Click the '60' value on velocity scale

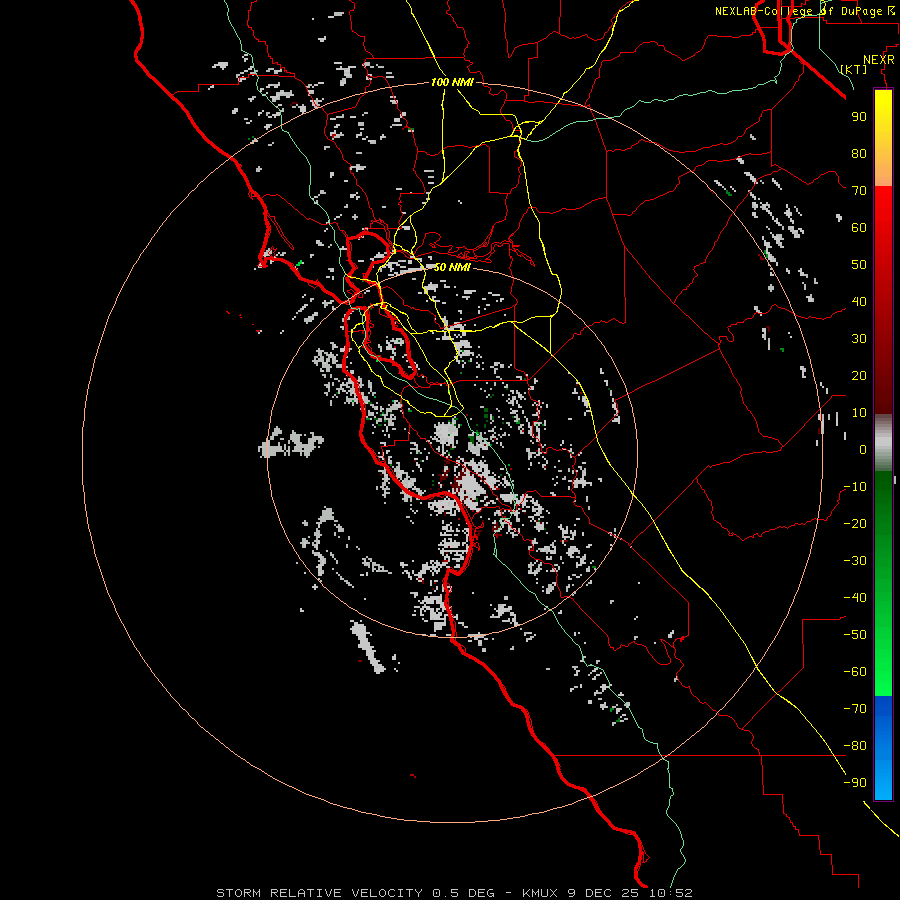click(859, 227)
